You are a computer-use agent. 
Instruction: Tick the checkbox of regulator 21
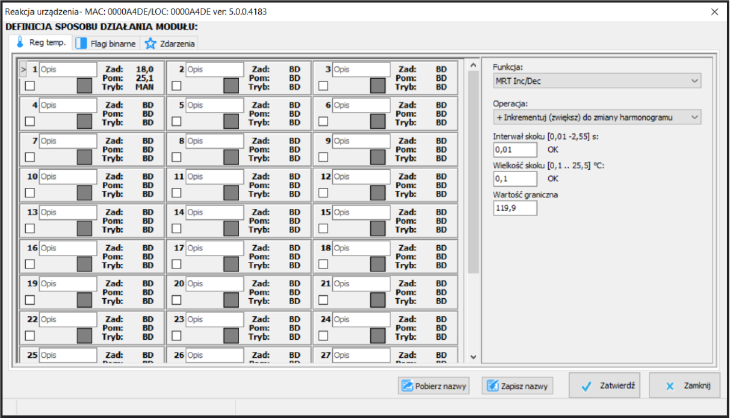coord(323,300)
